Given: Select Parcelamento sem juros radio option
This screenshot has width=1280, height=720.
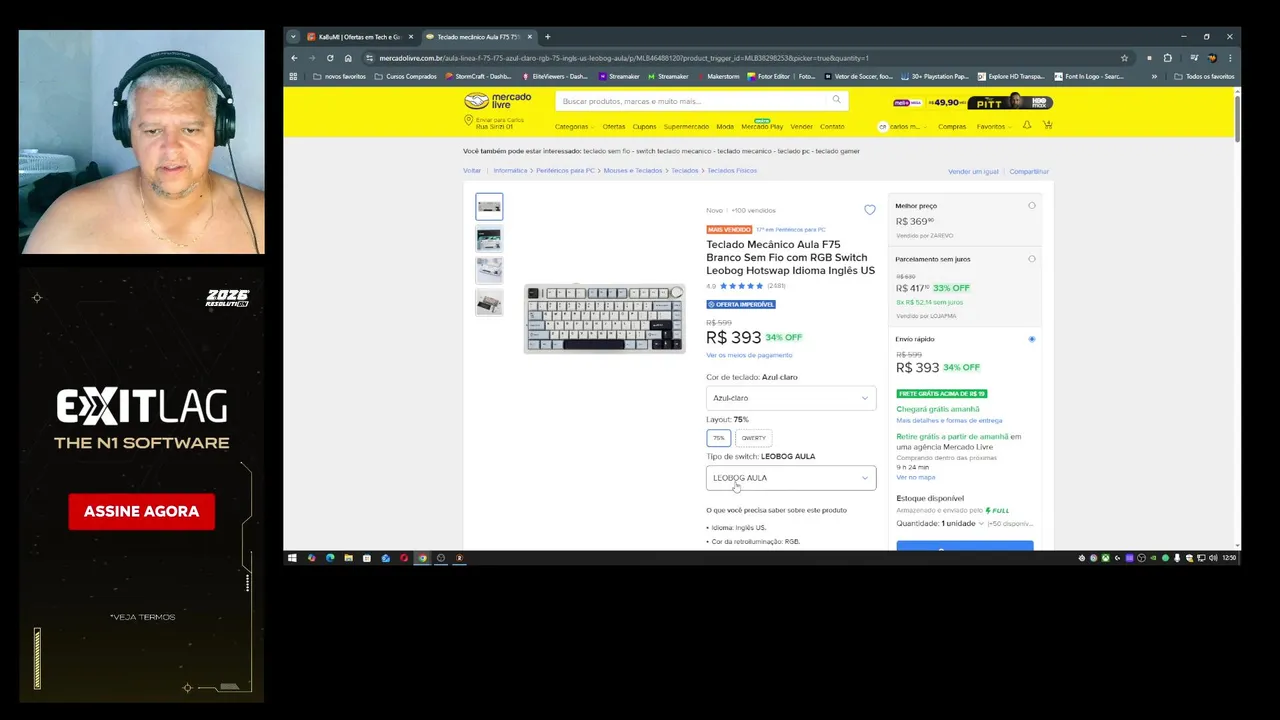Looking at the screenshot, I should click(1032, 259).
